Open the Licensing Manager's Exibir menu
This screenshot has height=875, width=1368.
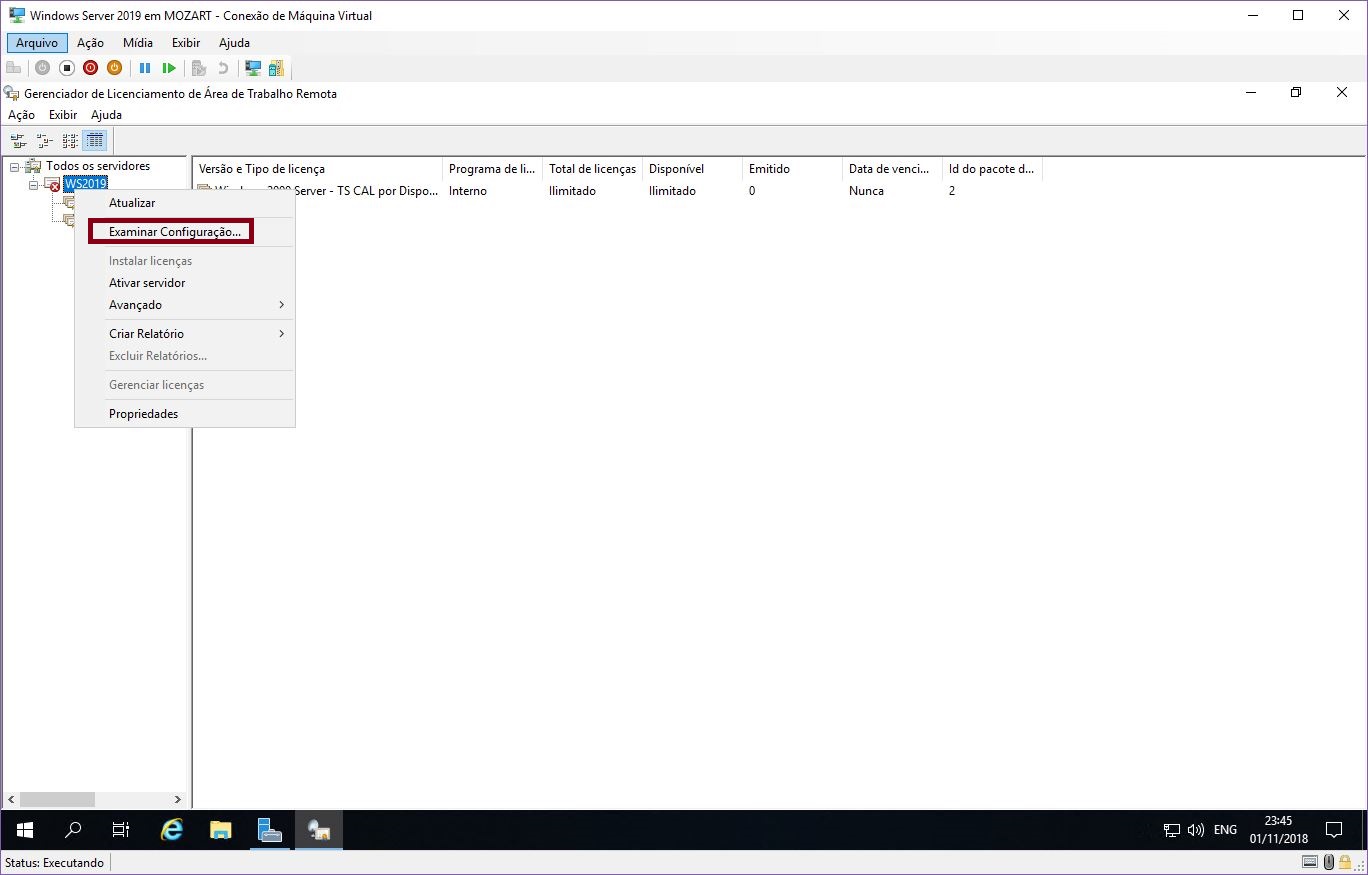[63, 115]
